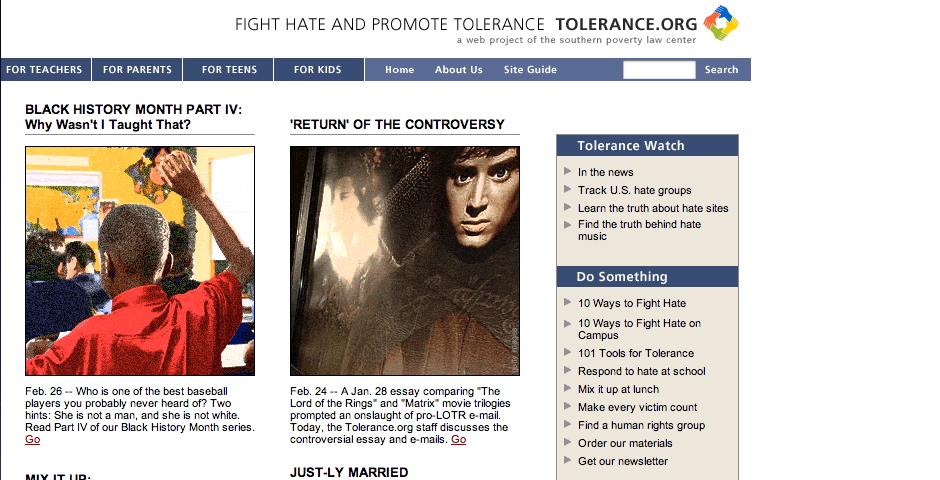Click arrow bullet beside Find the truth behind hate music
The image size is (940, 480).
(567, 225)
